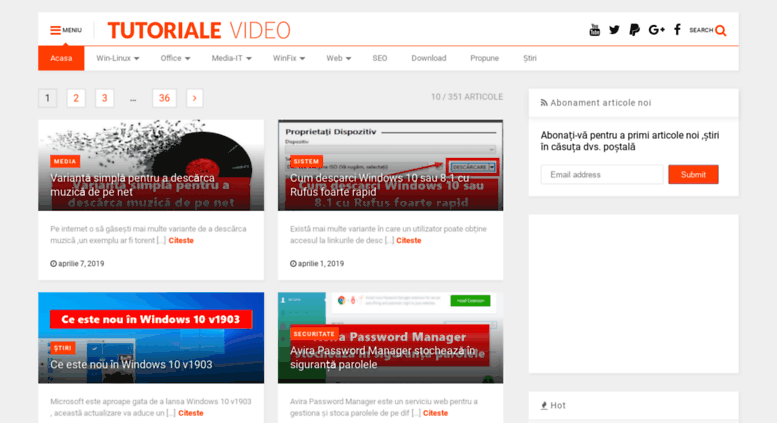This screenshot has width=777, height=423.
Task: Select the Acasa navigation tab
Action: 61,58
